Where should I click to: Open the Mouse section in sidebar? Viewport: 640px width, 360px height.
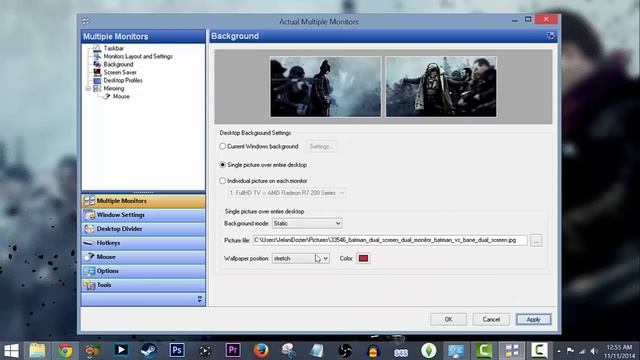coord(143,257)
